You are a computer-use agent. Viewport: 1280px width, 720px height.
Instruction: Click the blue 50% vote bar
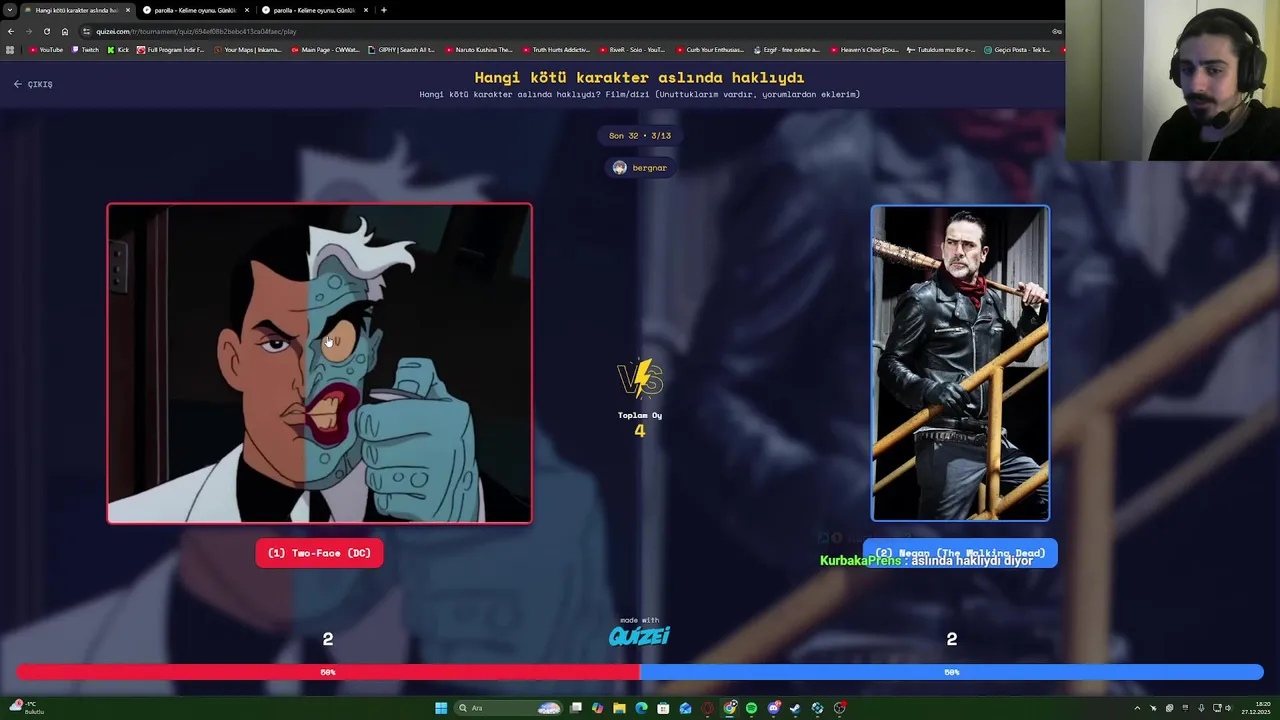click(x=952, y=672)
